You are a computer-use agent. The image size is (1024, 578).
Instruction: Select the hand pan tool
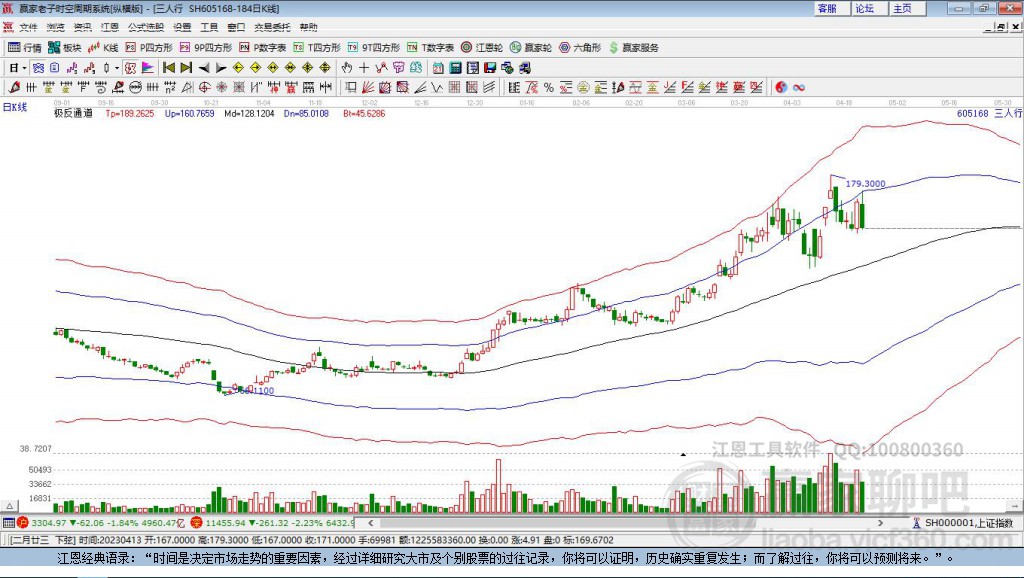pyautogui.click(x=347, y=67)
